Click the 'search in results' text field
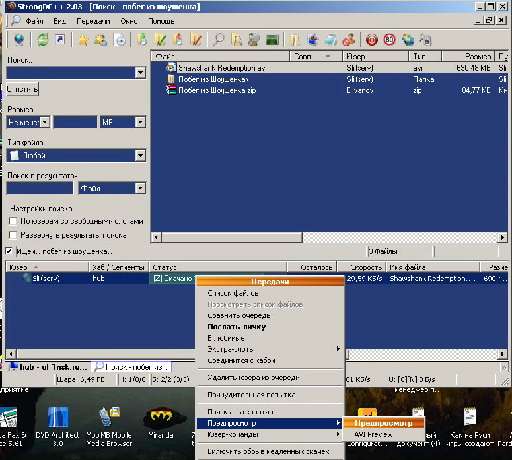The width and height of the screenshot is (512, 460). click(40, 188)
